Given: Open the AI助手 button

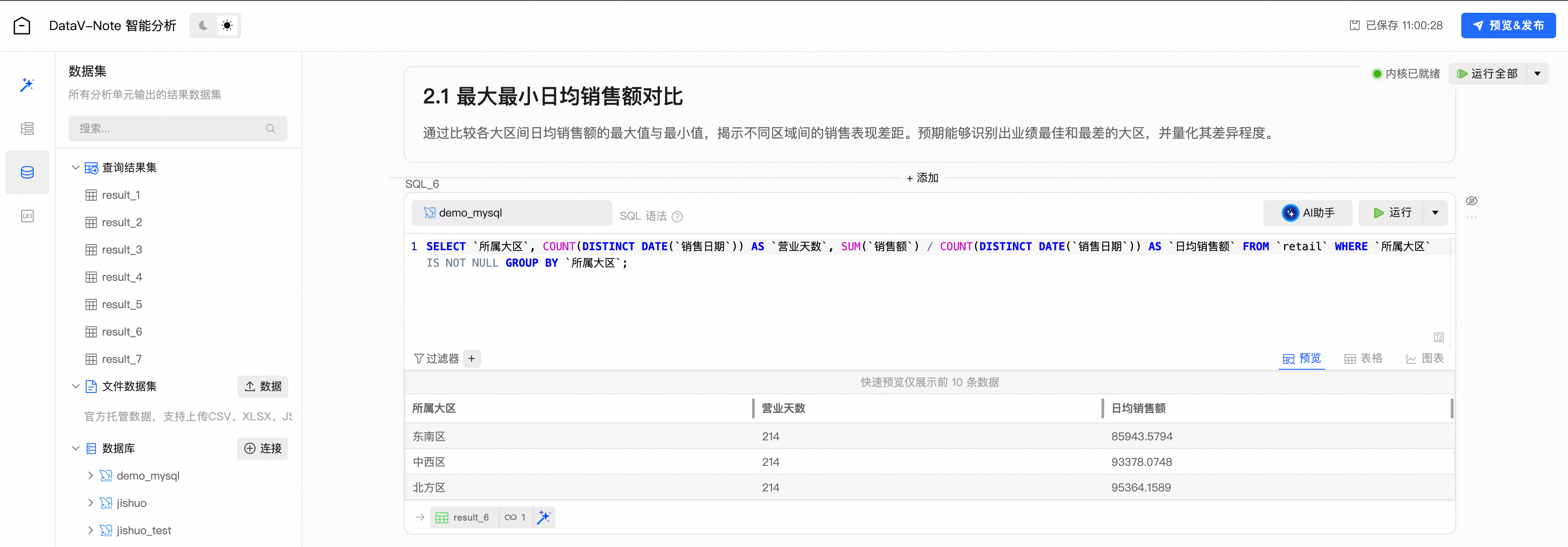Looking at the screenshot, I should pos(1308,213).
